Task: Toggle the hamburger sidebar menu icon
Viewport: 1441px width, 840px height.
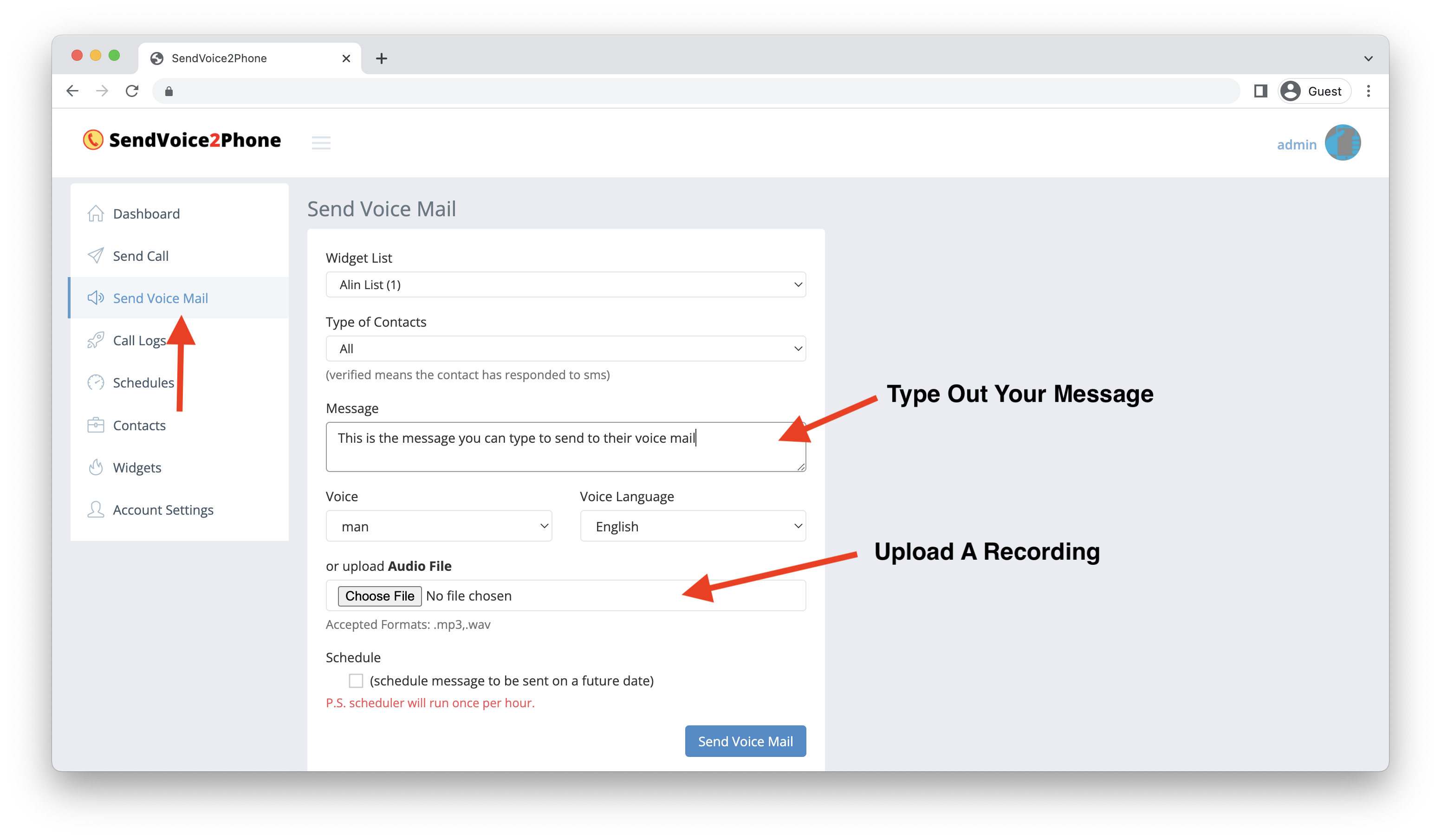Action: [321, 143]
